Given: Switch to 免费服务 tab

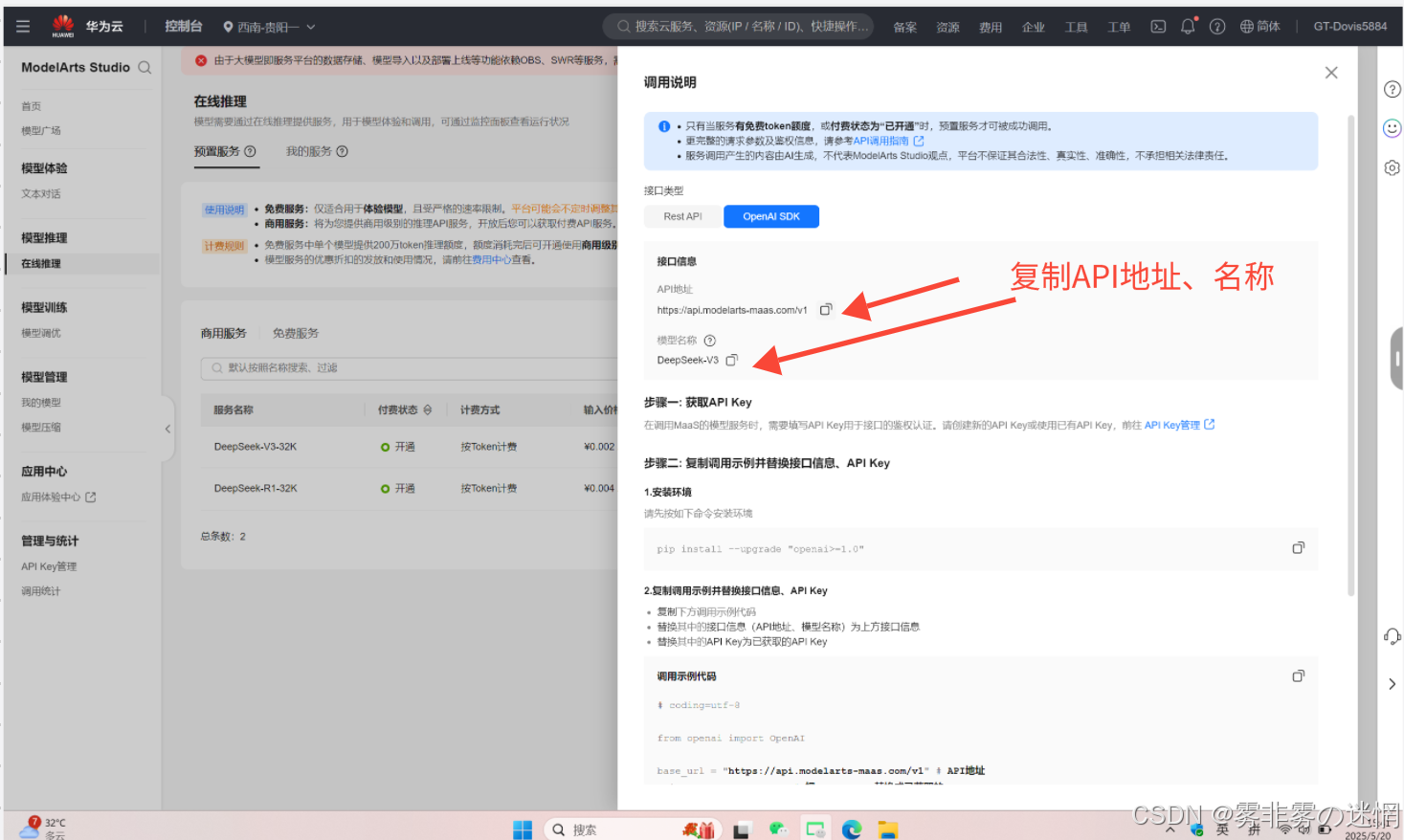Looking at the screenshot, I should 296,333.
